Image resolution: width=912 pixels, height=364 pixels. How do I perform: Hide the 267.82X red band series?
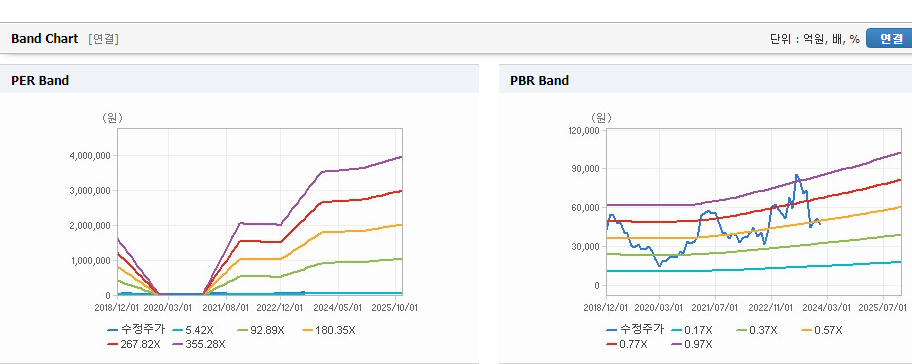click(x=134, y=344)
